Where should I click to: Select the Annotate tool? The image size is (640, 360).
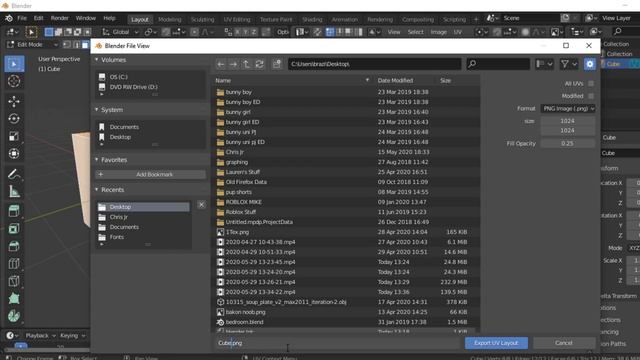pos(14,174)
